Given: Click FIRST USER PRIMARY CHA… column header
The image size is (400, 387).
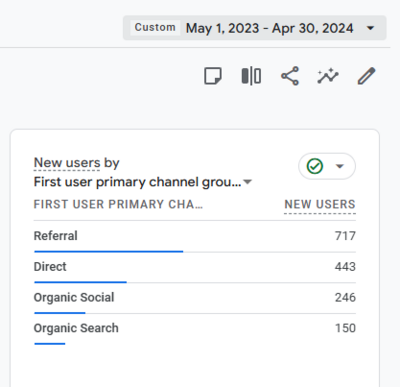Looking at the screenshot, I should click(118, 204).
